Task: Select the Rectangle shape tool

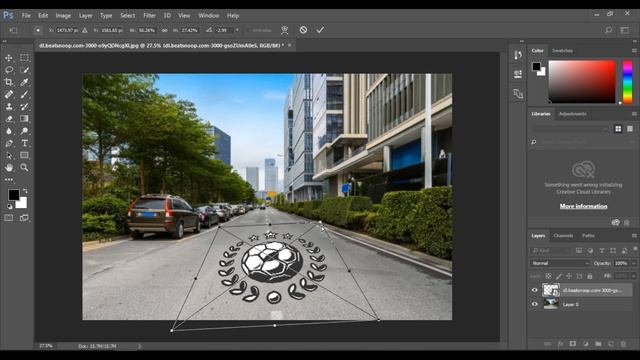Action: 24,156
